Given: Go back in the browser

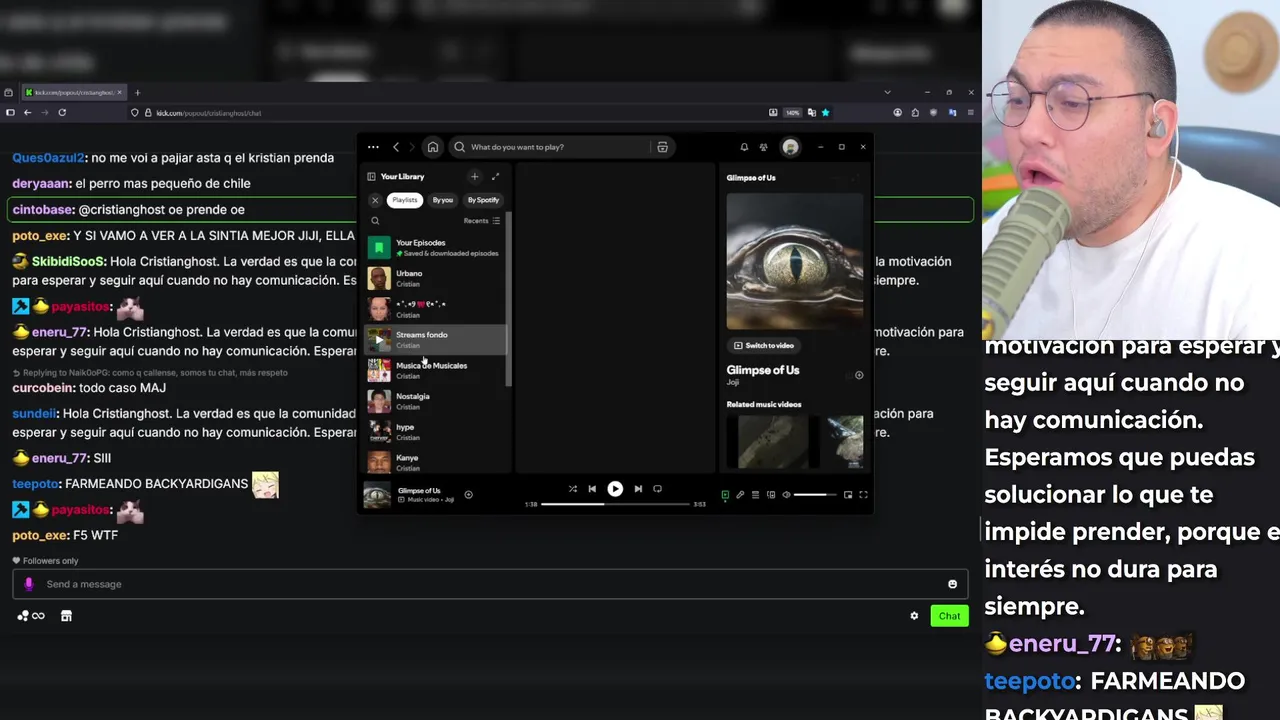Looking at the screenshot, I should (x=27, y=113).
